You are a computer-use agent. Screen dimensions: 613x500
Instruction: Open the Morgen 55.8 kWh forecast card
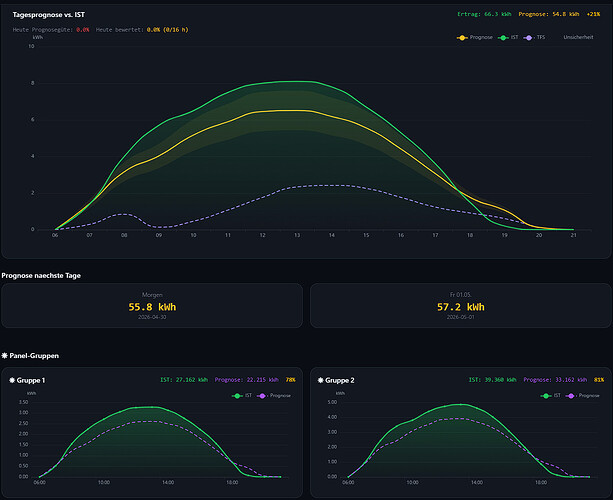point(152,306)
